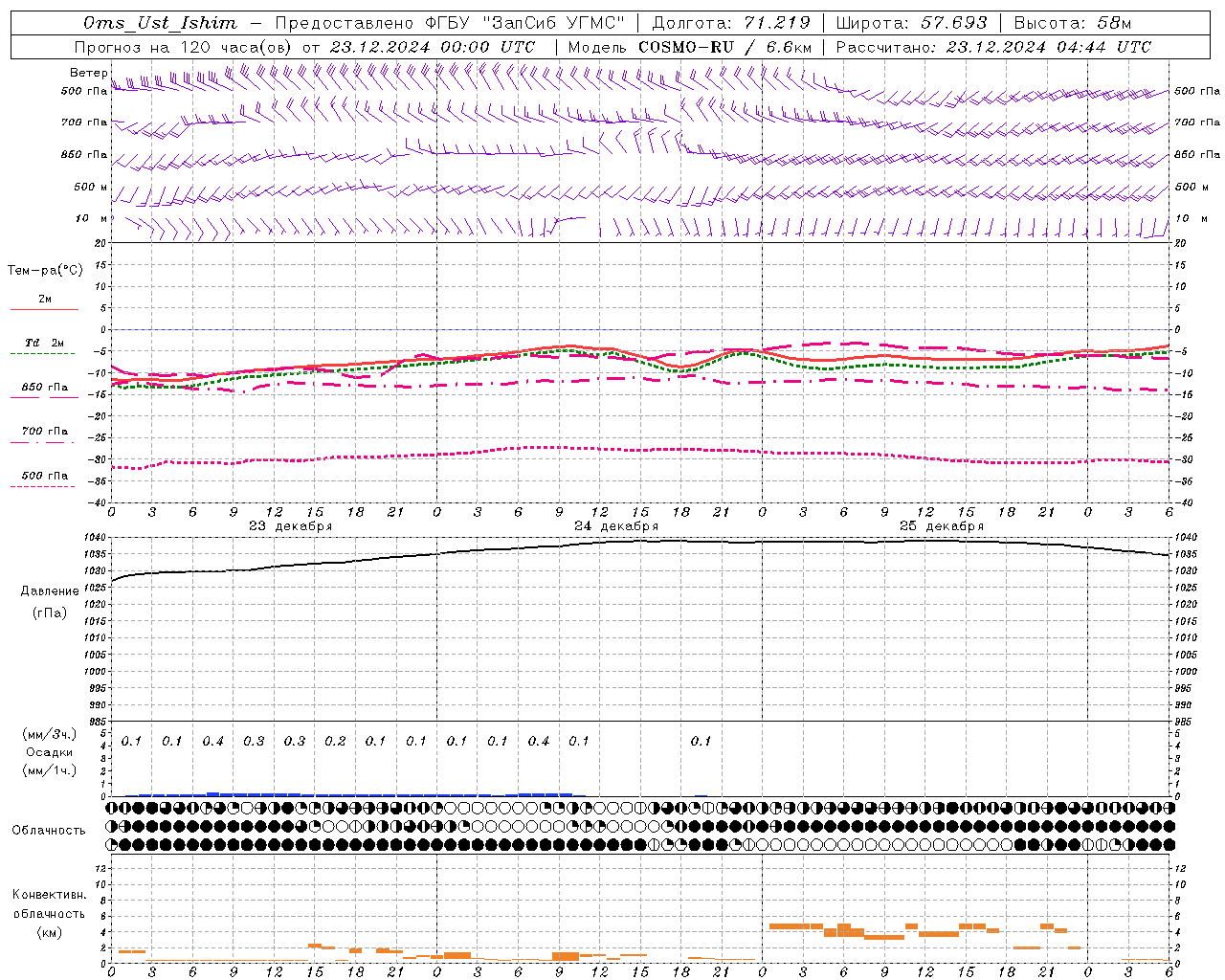Image resolution: width=1225 pixels, height=980 pixels.
Task: Select the 850 гПа legend entry under Тем-ра
Action: 45,388
